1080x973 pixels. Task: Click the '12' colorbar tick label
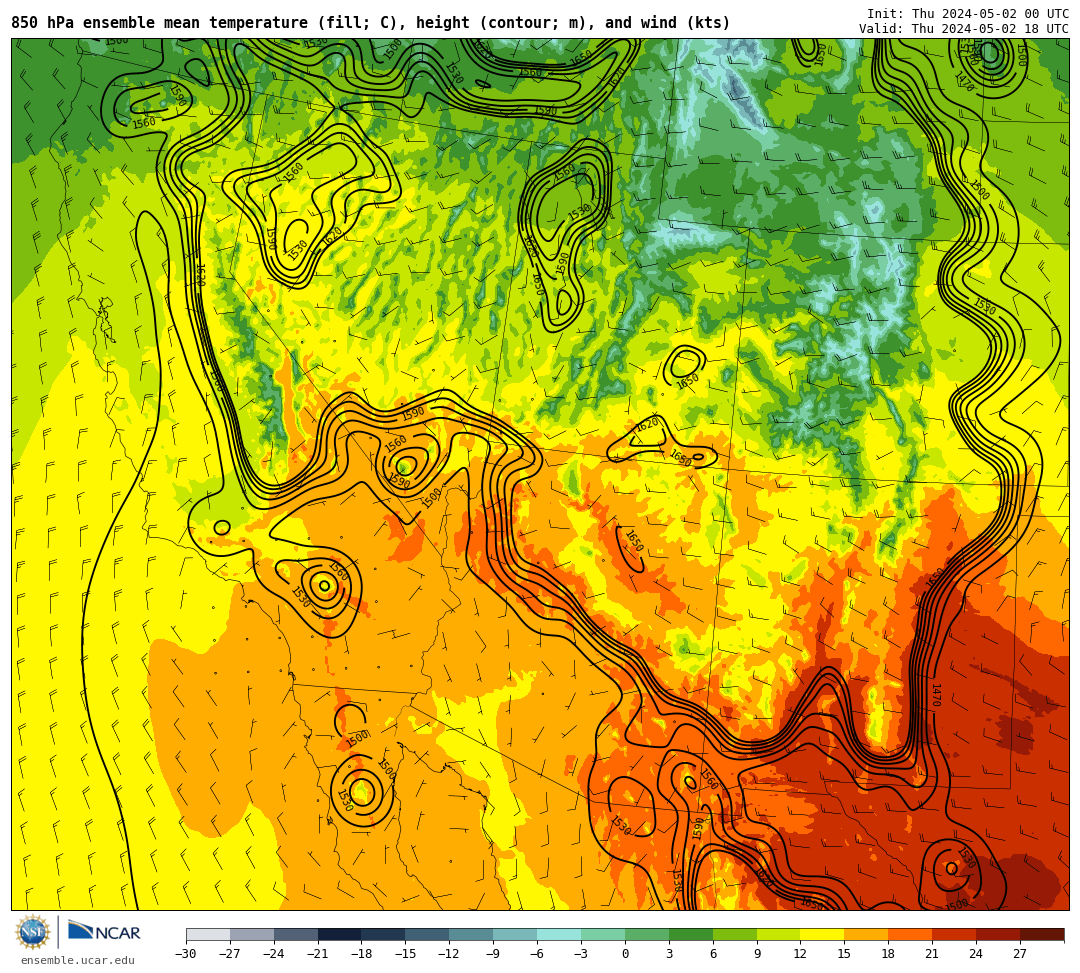tap(800, 954)
